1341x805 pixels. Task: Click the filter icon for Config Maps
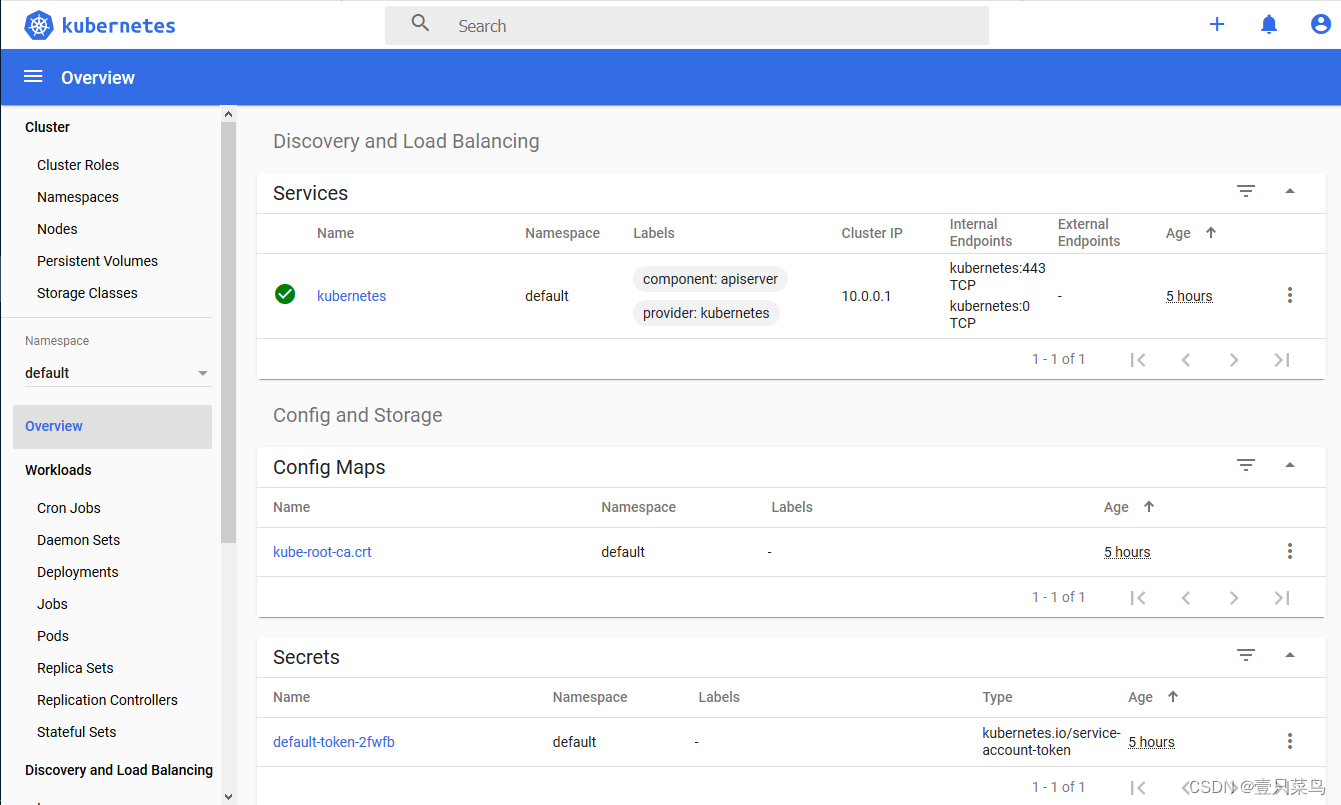point(1246,465)
